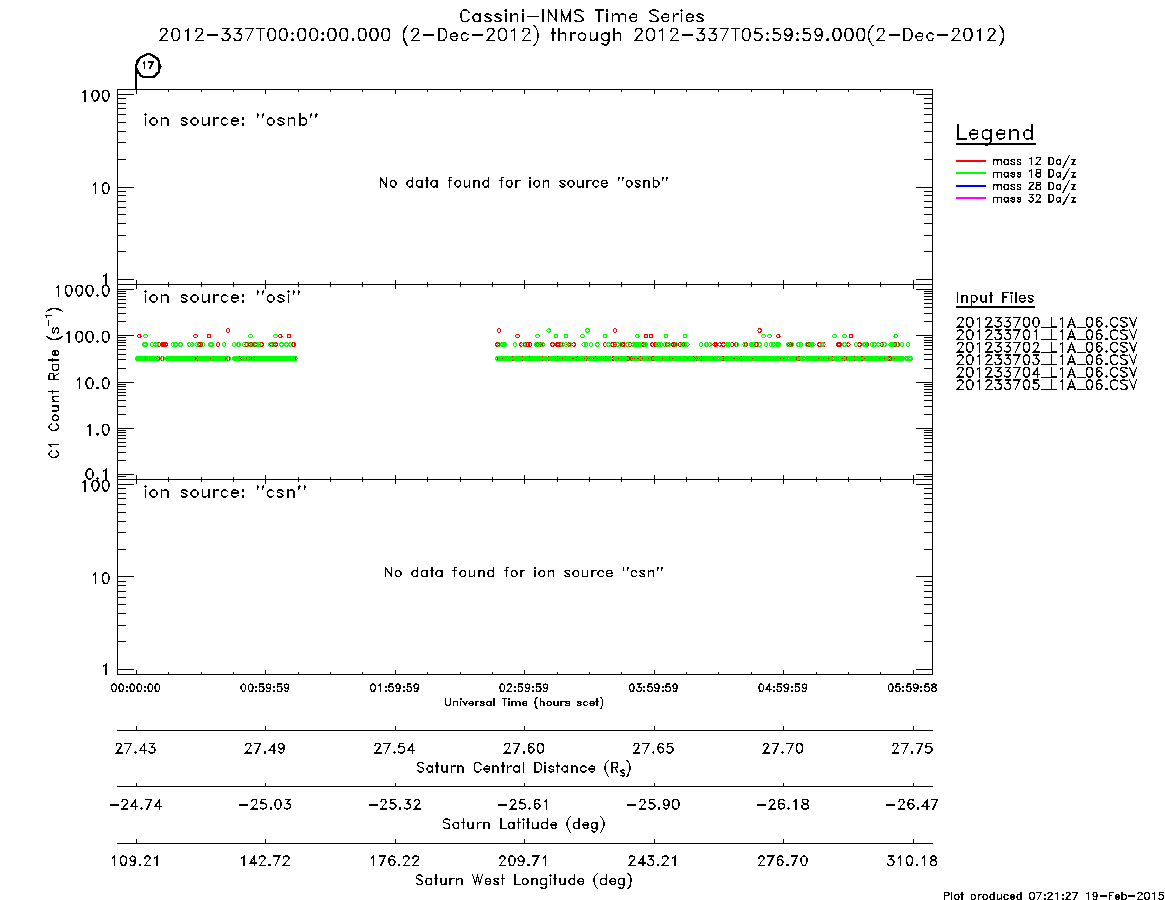1165x900 pixels.
Task: Click the Input Files heading
Action: pyautogui.click(x=995, y=298)
